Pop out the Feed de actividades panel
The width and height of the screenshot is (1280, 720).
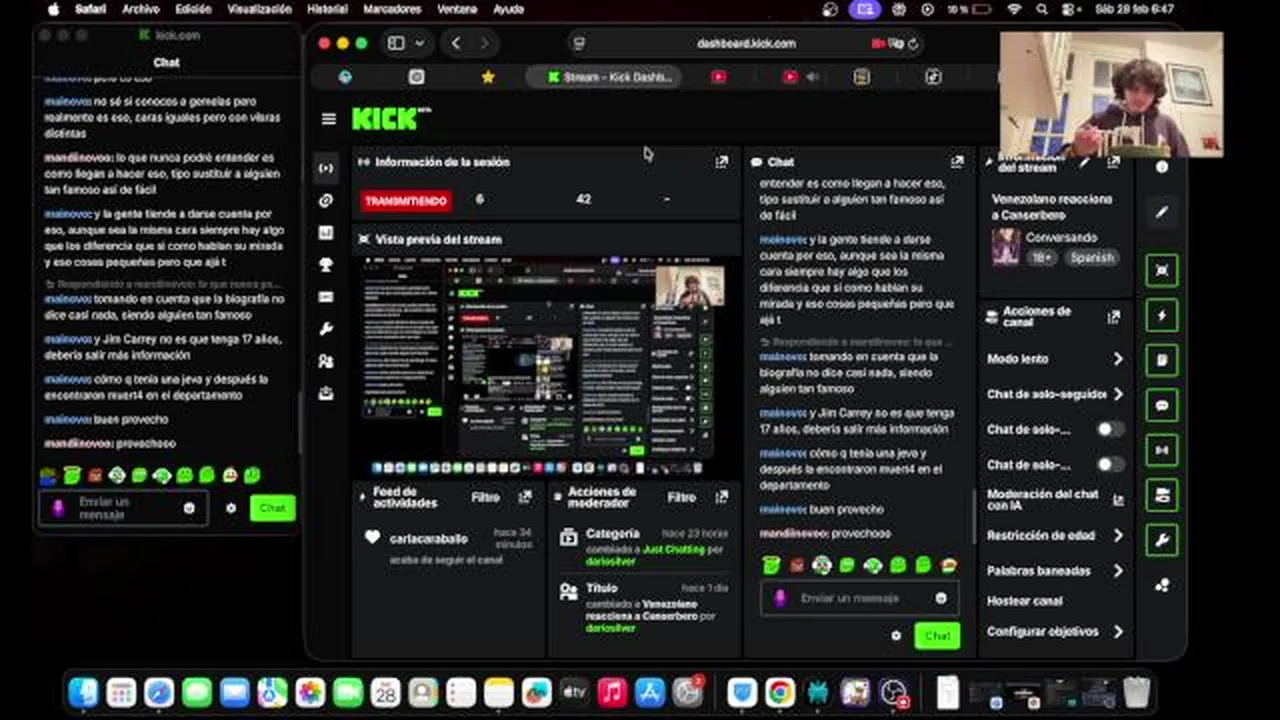[526, 497]
